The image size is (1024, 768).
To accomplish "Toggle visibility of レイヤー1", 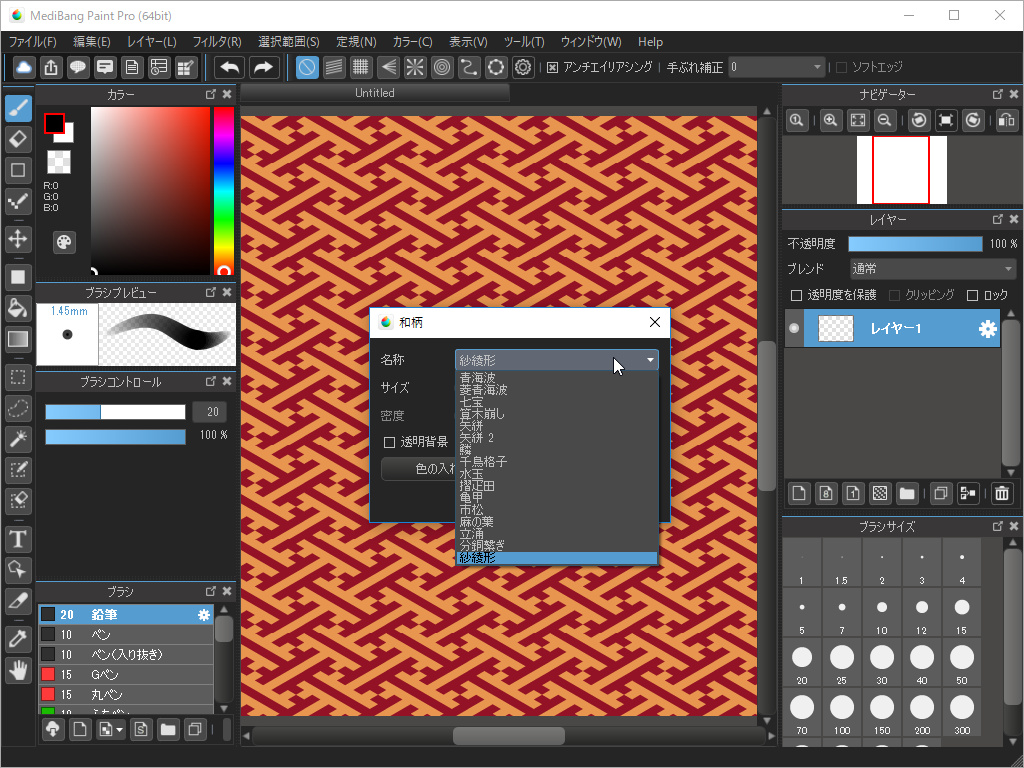I will tap(794, 328).
